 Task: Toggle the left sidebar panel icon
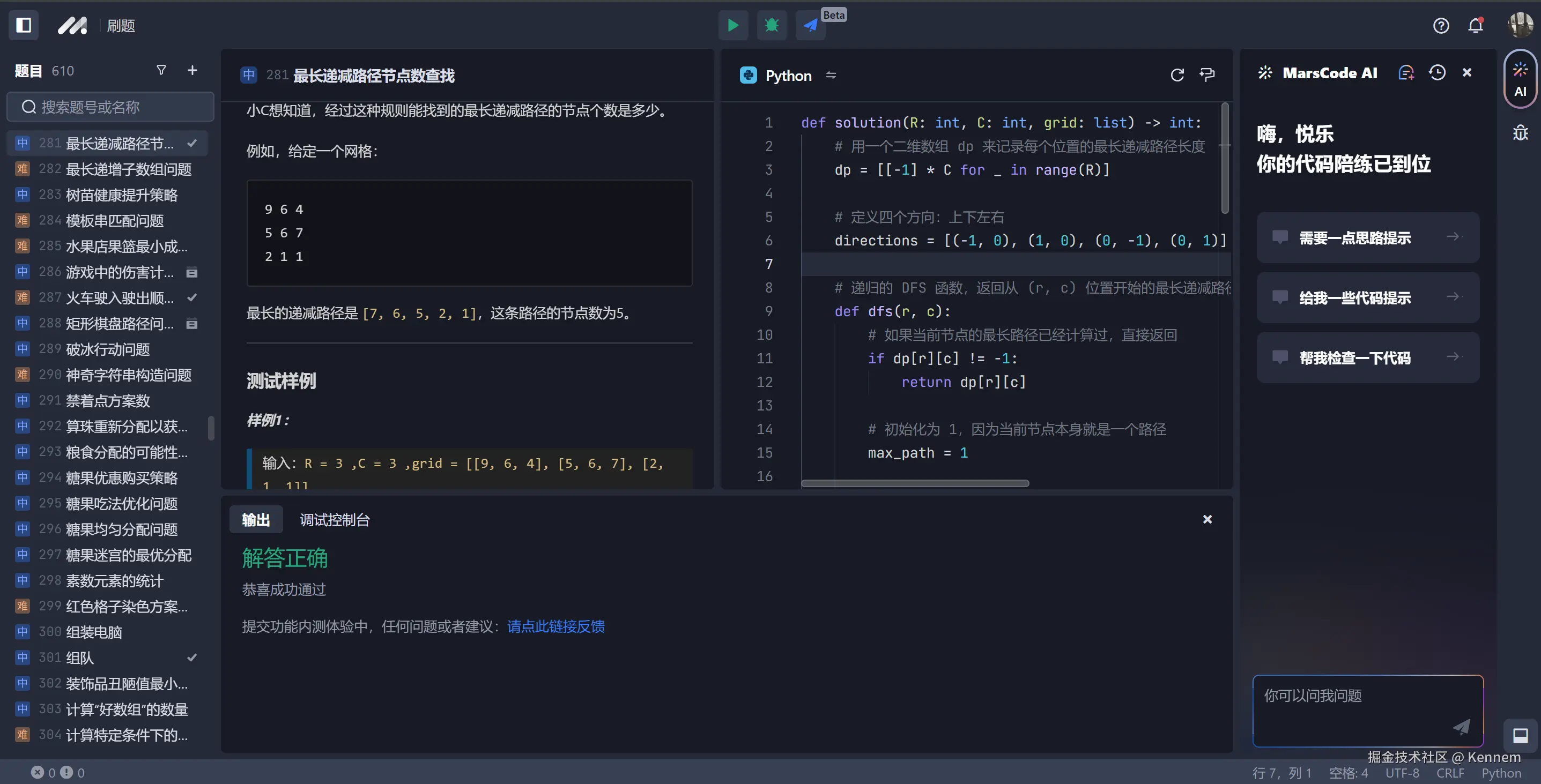pyautogui.click(x=24, y=25)
